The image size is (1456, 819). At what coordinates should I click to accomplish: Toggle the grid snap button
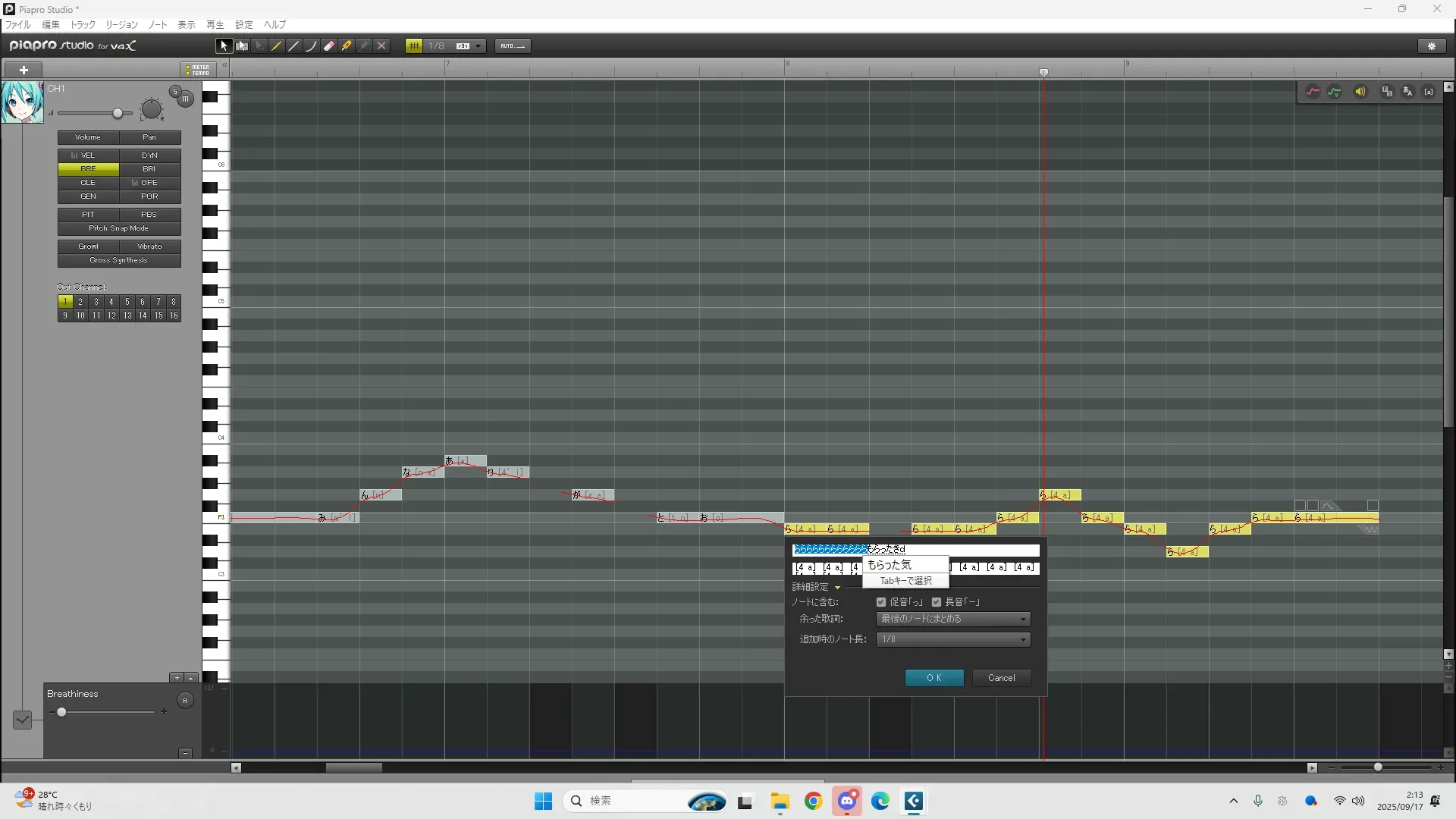pos(414,46)
